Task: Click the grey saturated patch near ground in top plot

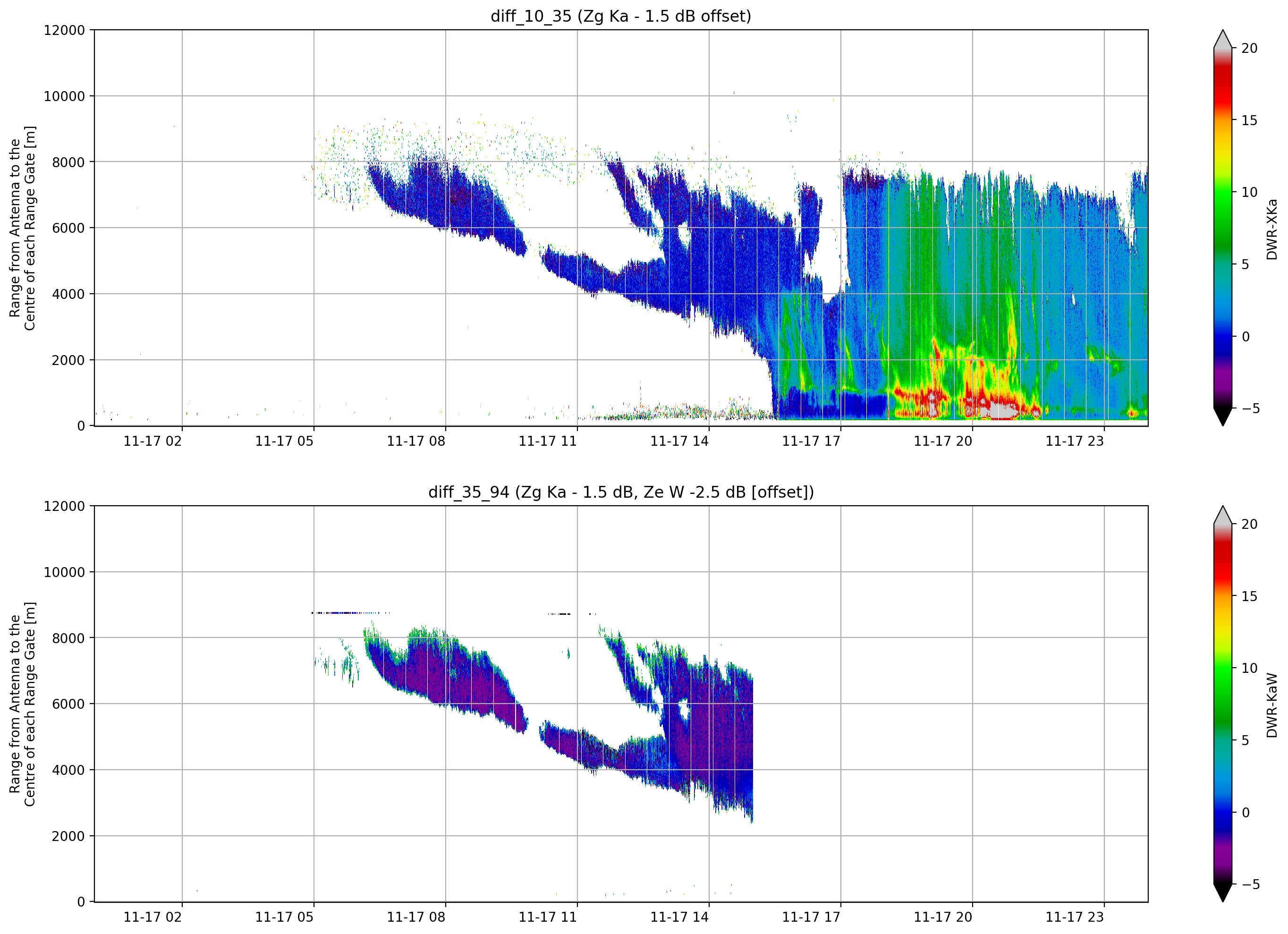Action: coord(1001,411)
